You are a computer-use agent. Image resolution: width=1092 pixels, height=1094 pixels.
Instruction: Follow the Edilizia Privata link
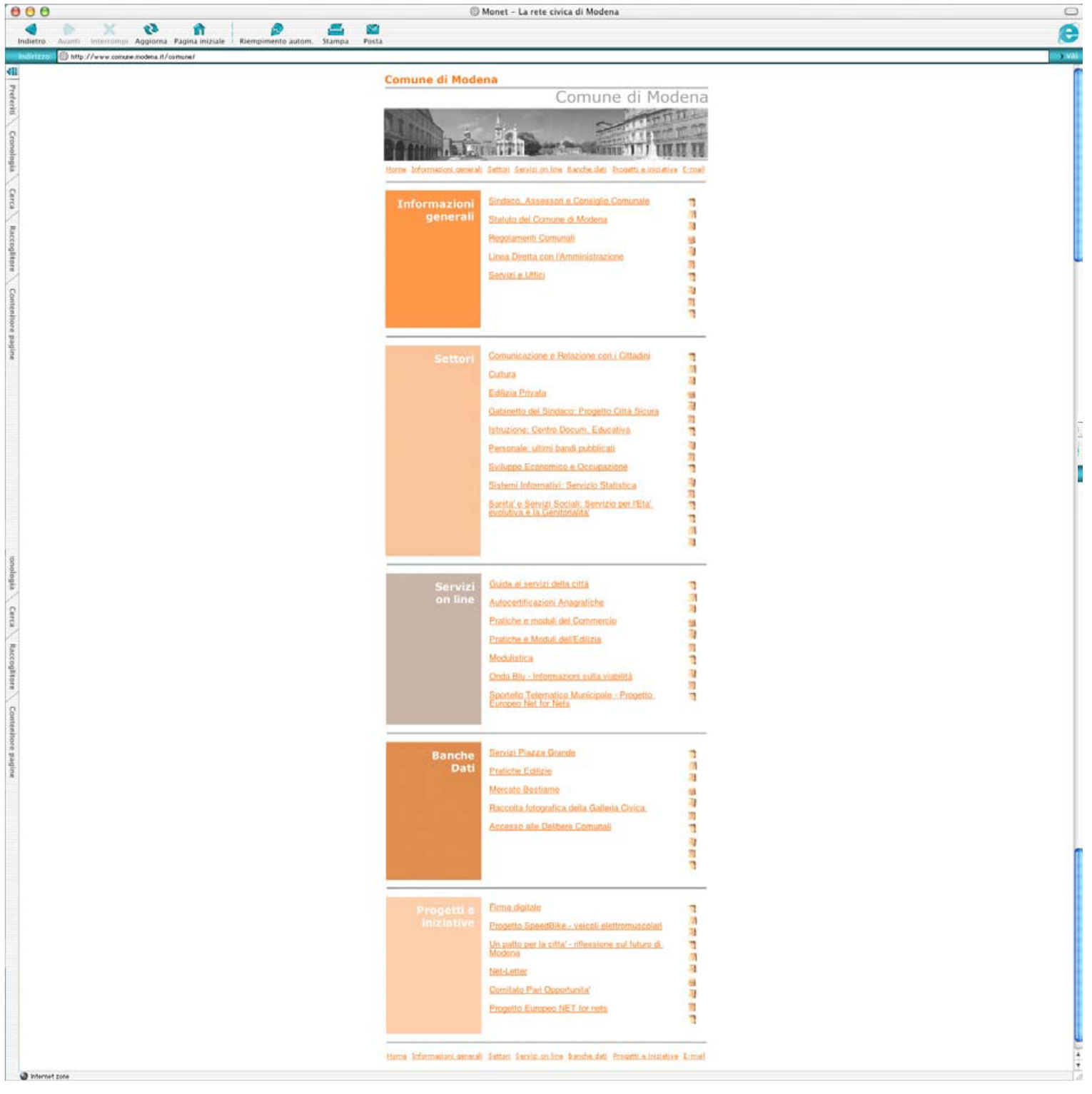(517, 393)
